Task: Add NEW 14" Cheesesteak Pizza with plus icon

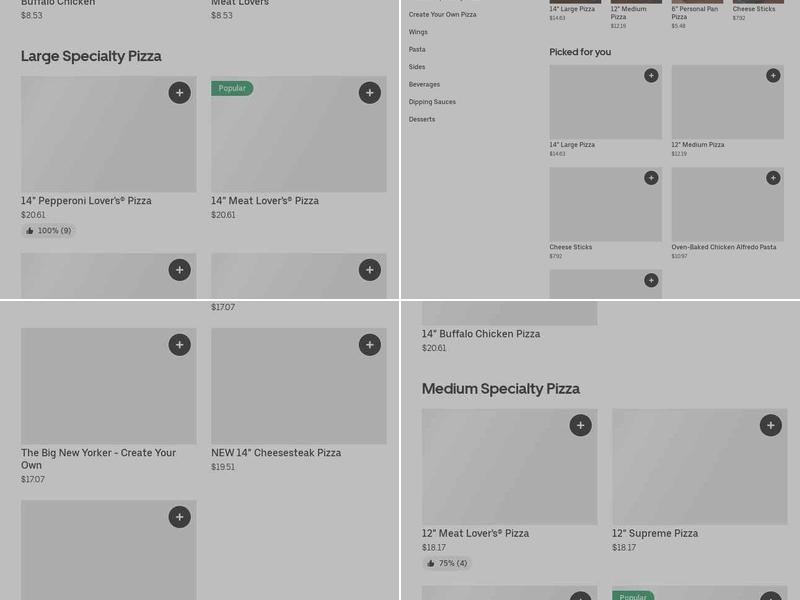Action: 370,345
